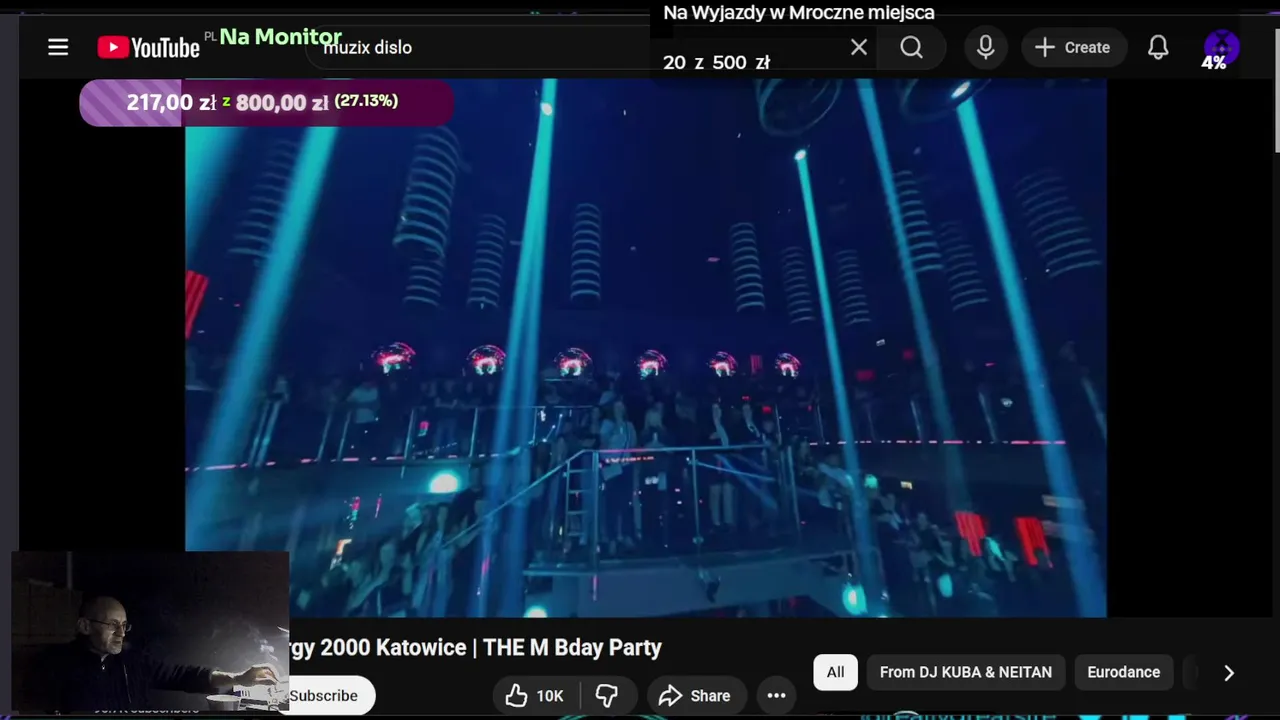The width and height of the screenshot is (1280, 720).
Task: Open the Create menu
Action: pyautogui.click(x=1072, y=47)
